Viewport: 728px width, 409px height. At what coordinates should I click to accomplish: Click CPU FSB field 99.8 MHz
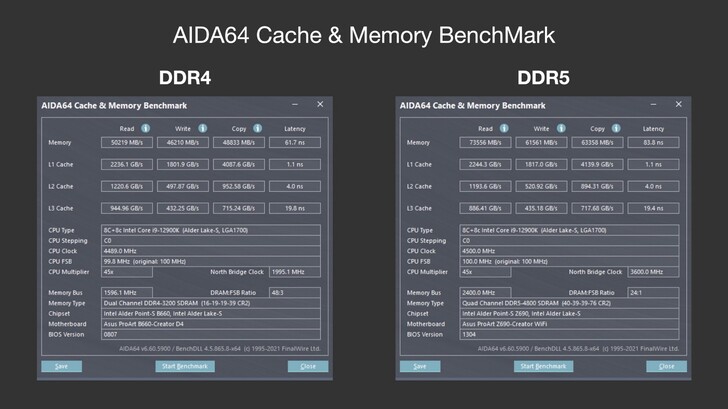coord(211,261)
